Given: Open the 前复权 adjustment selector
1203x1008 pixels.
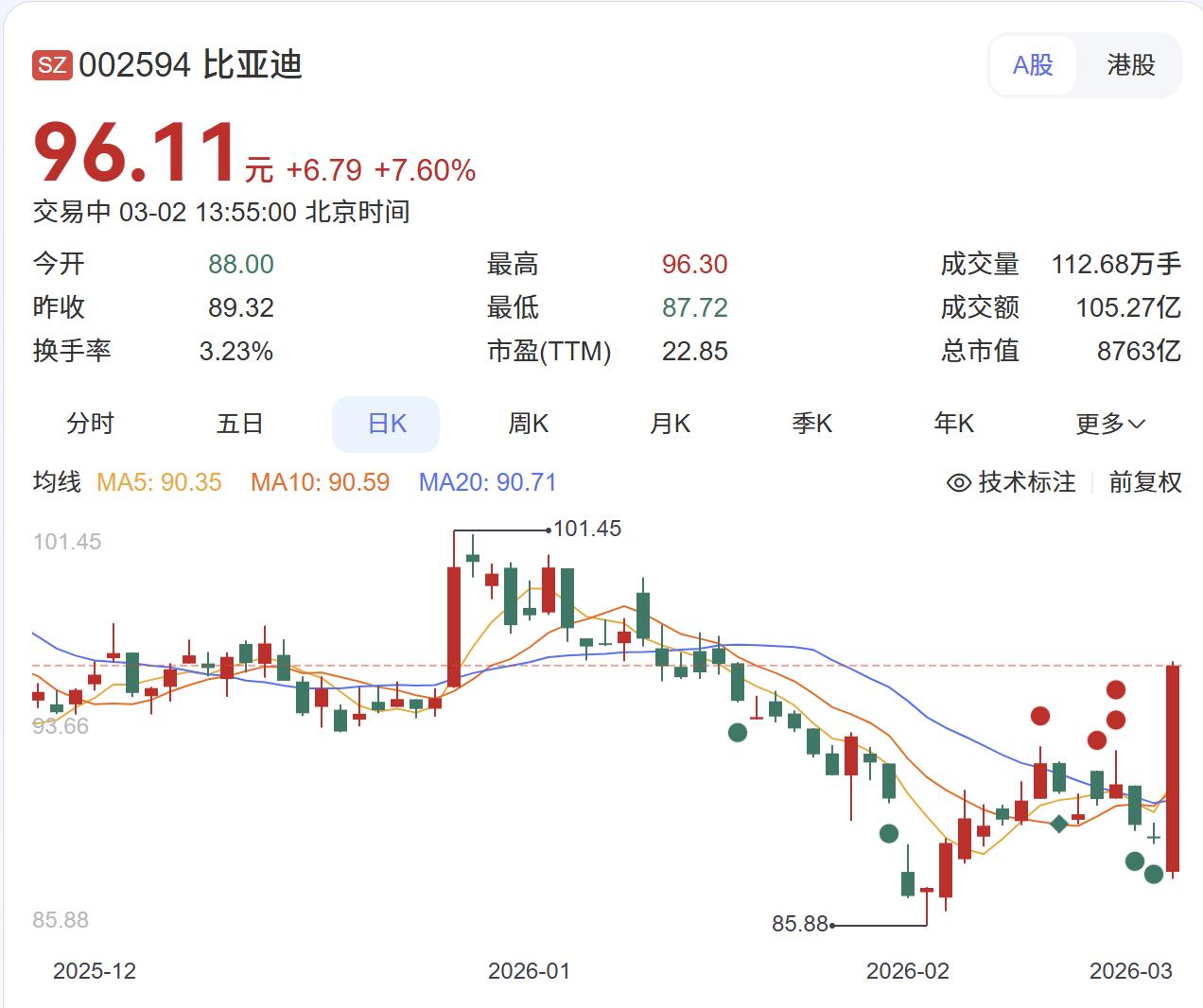Looking at the screenshot, I should (1145, 483).
